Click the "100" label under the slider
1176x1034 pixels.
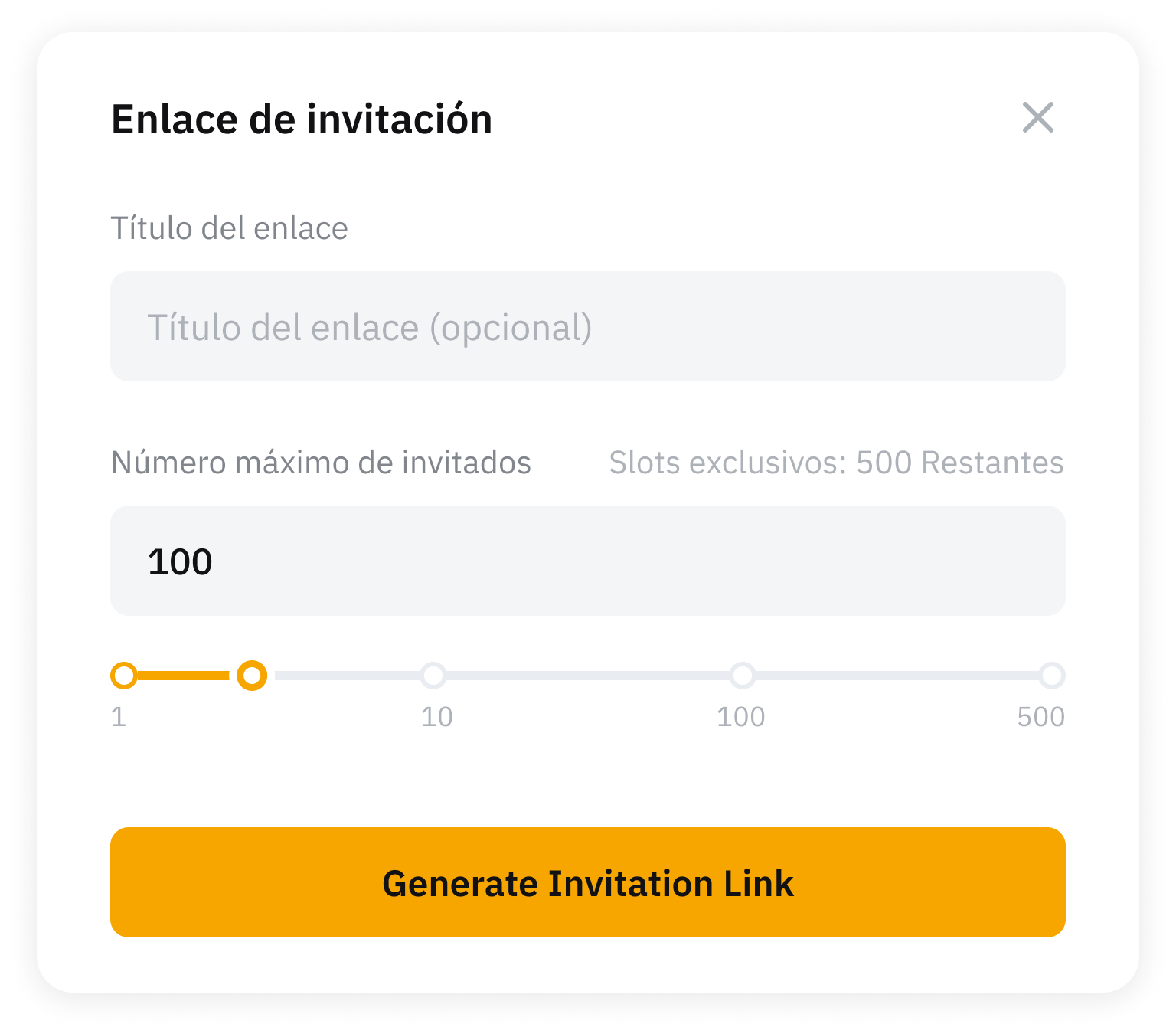click(740, 717)
